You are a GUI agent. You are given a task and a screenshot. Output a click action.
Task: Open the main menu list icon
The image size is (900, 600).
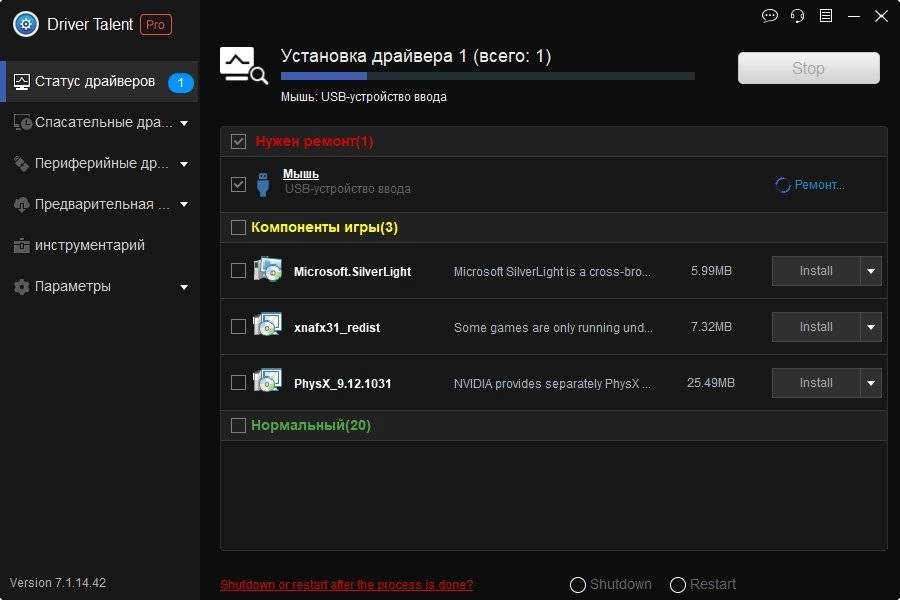(825, 16)
